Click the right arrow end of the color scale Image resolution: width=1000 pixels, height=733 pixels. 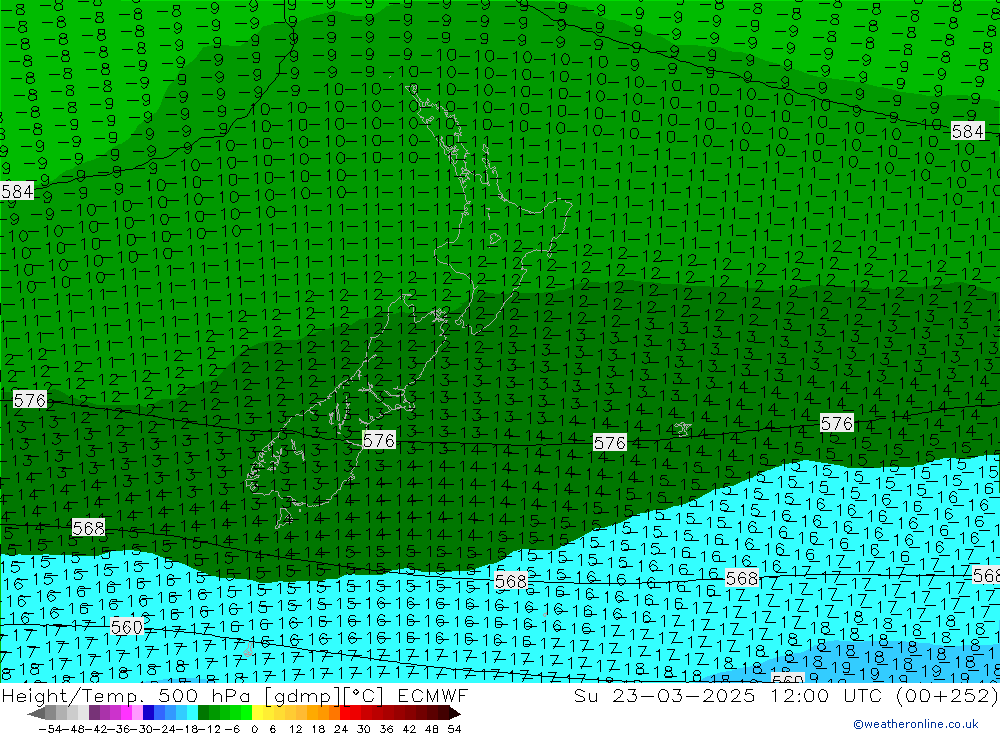(x=455, y=713)
